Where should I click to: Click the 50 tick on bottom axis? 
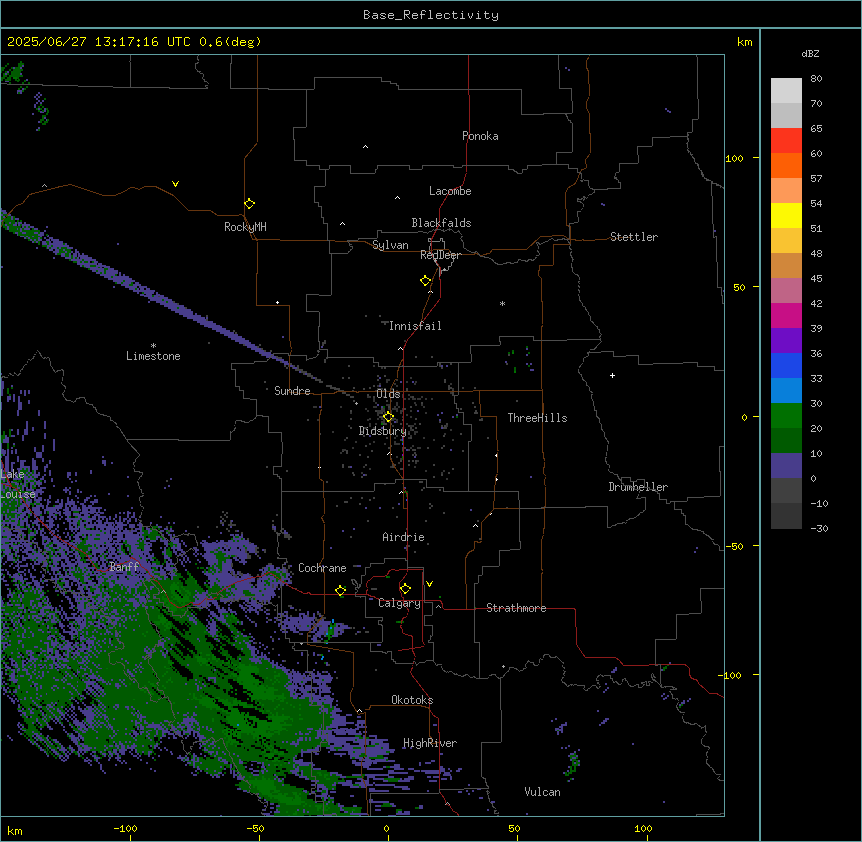click(514, 828)
